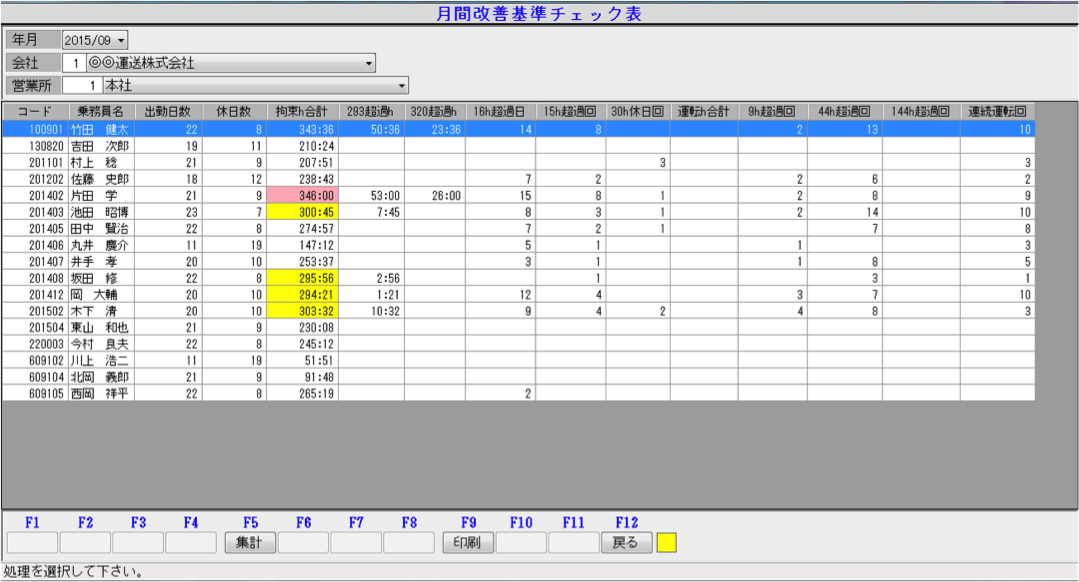1079x582 pixels.
Task: Click the yellow 295:56 cell
Action: pyautogui.click(x=302, y=278)
